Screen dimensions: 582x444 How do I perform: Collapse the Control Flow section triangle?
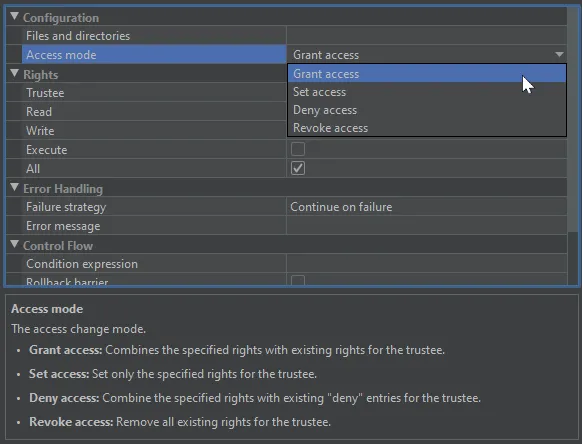pos(14,244)
